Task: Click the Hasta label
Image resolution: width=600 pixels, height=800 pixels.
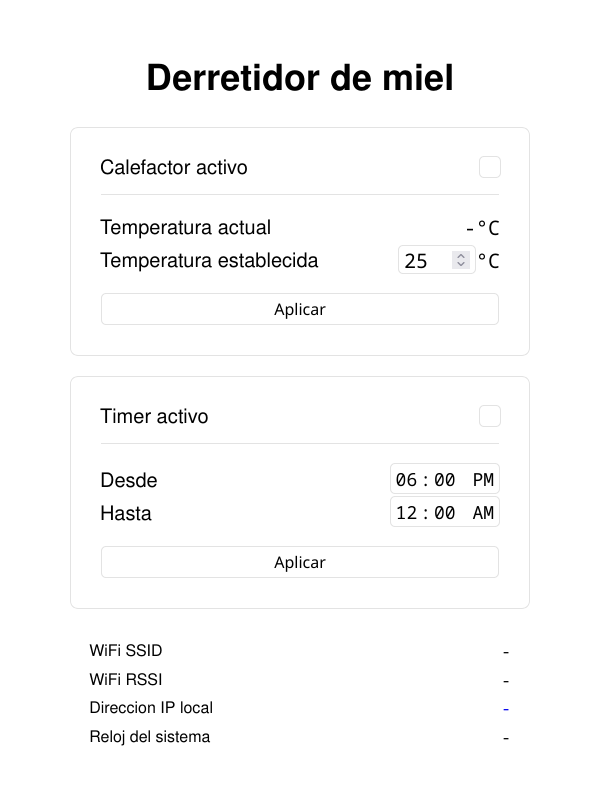Action: coord(126,513)
